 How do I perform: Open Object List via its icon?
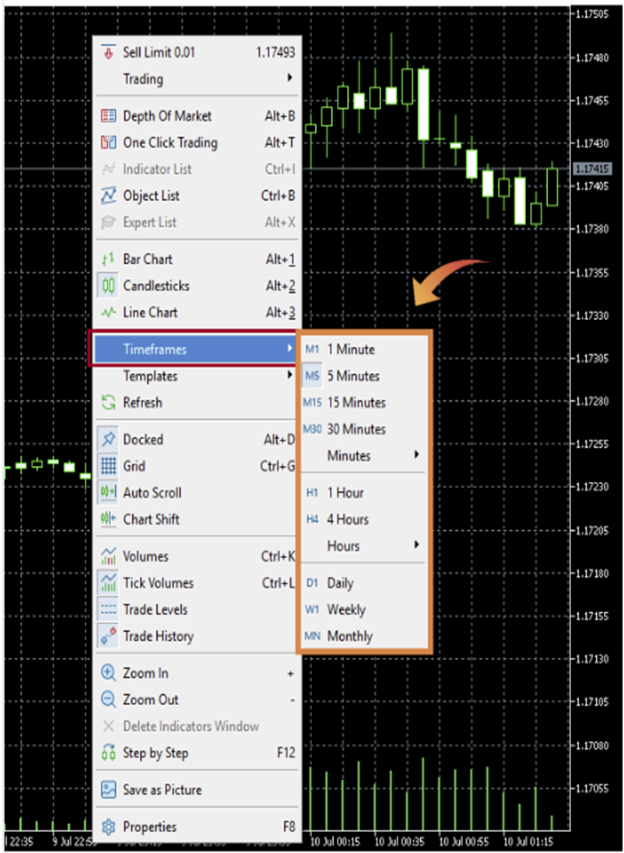(x=109, y=196)
